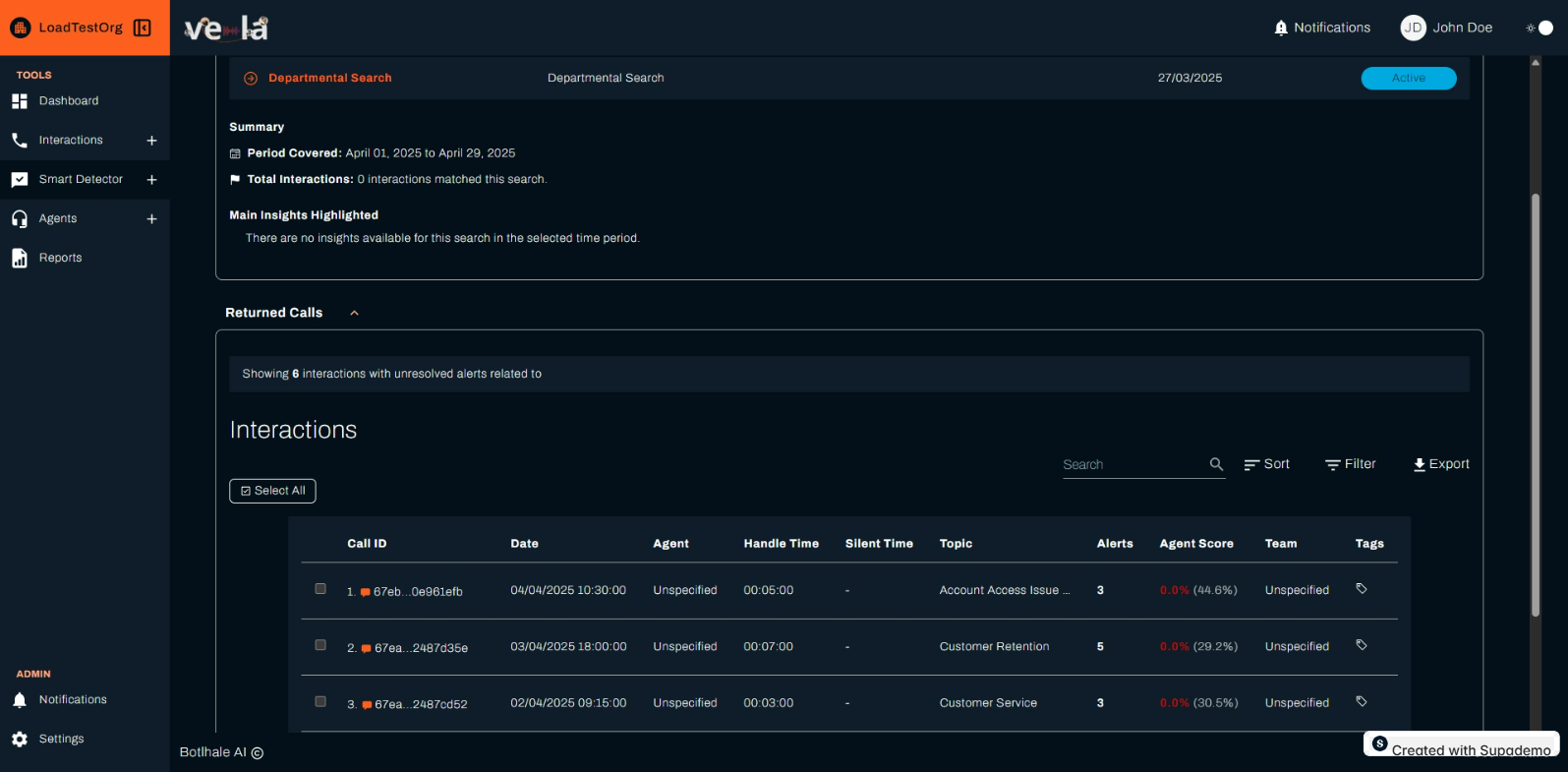Click the Smart Detector chart icon
Screen dimensions: 1568x772
pos(20,180)
